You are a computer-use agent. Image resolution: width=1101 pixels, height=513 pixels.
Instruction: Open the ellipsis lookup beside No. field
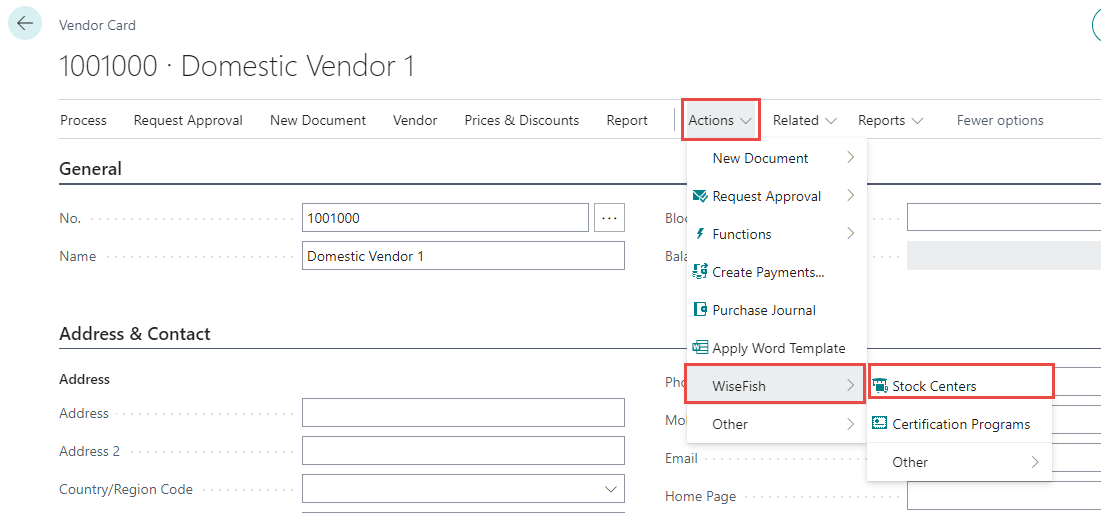(609, 218)
